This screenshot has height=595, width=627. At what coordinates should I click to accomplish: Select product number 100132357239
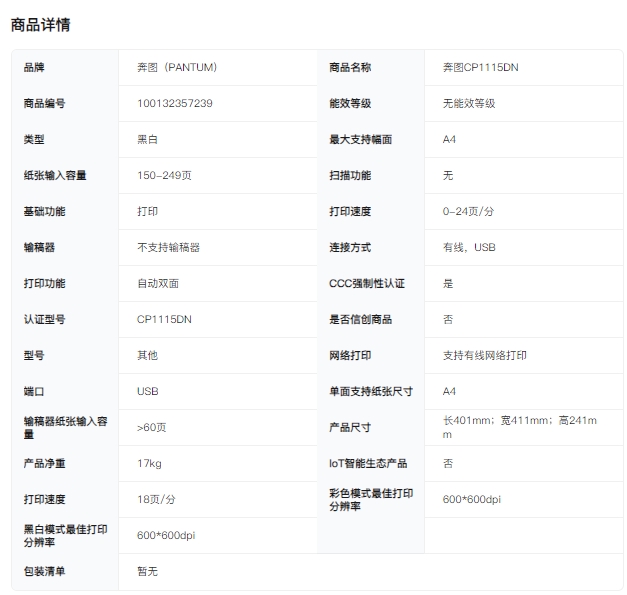(x=175, y=103)
